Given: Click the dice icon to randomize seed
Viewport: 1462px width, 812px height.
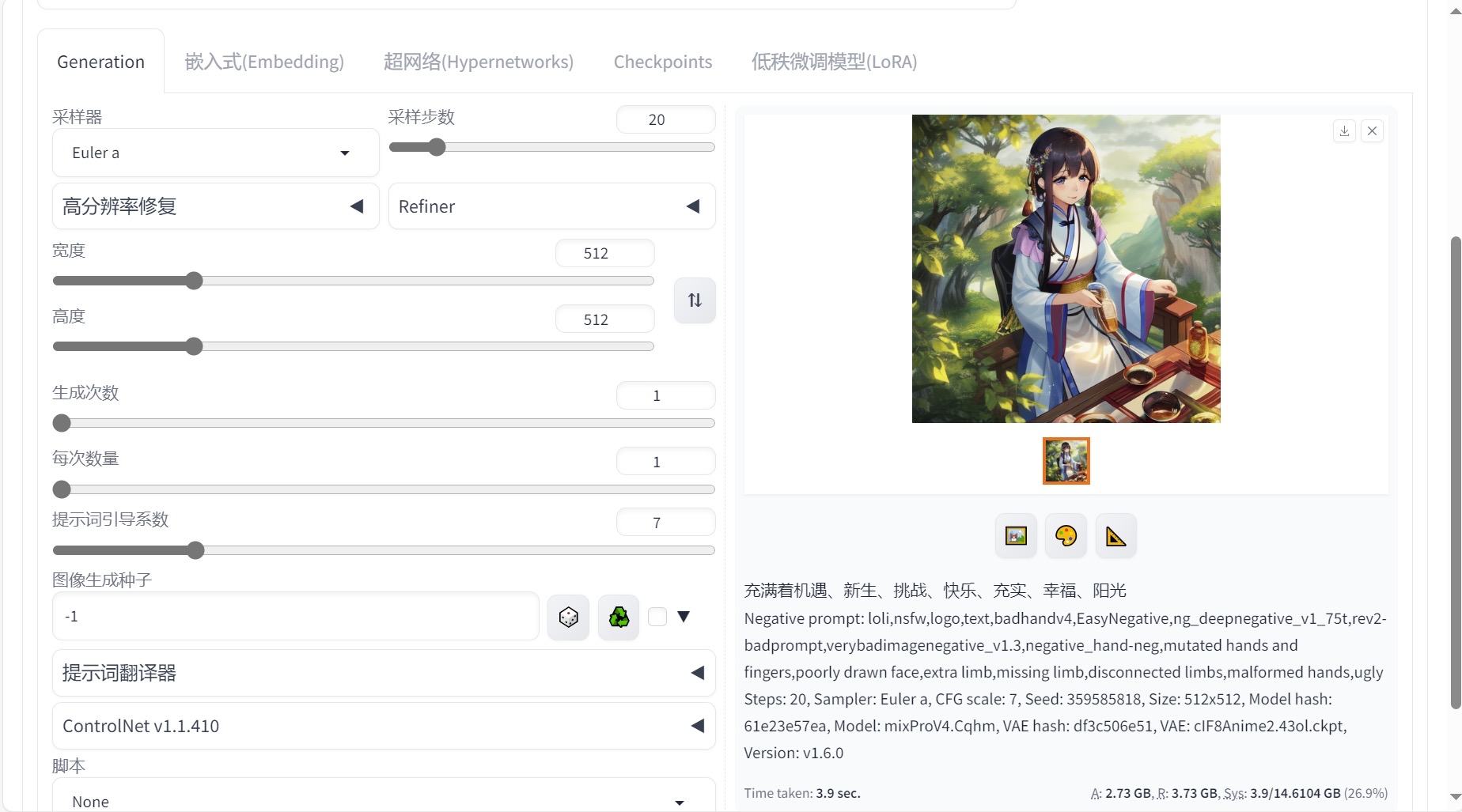Looking at the screenshot, I should pos(568,617).
